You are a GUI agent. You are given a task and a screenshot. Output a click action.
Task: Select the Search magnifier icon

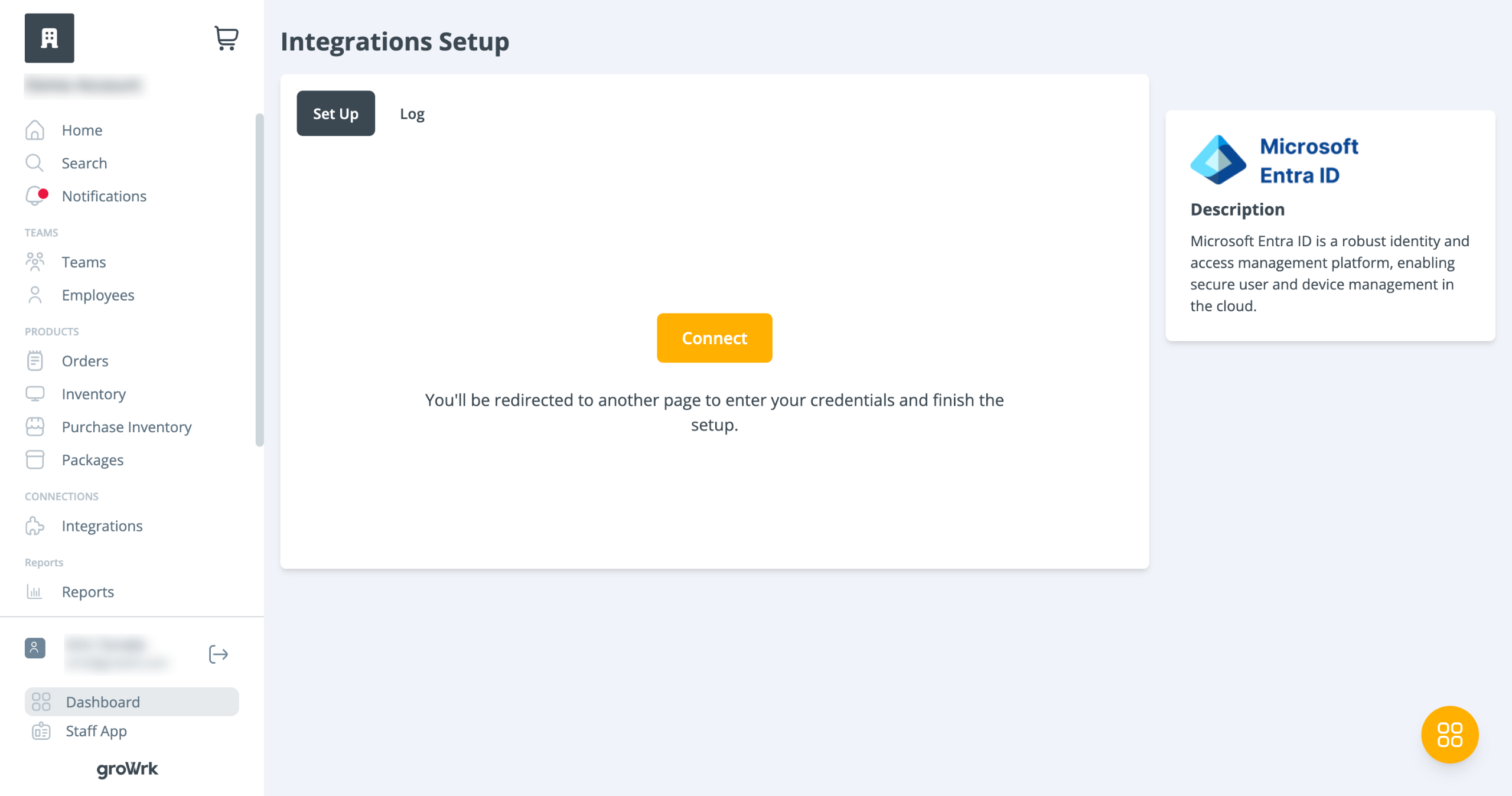35,163
